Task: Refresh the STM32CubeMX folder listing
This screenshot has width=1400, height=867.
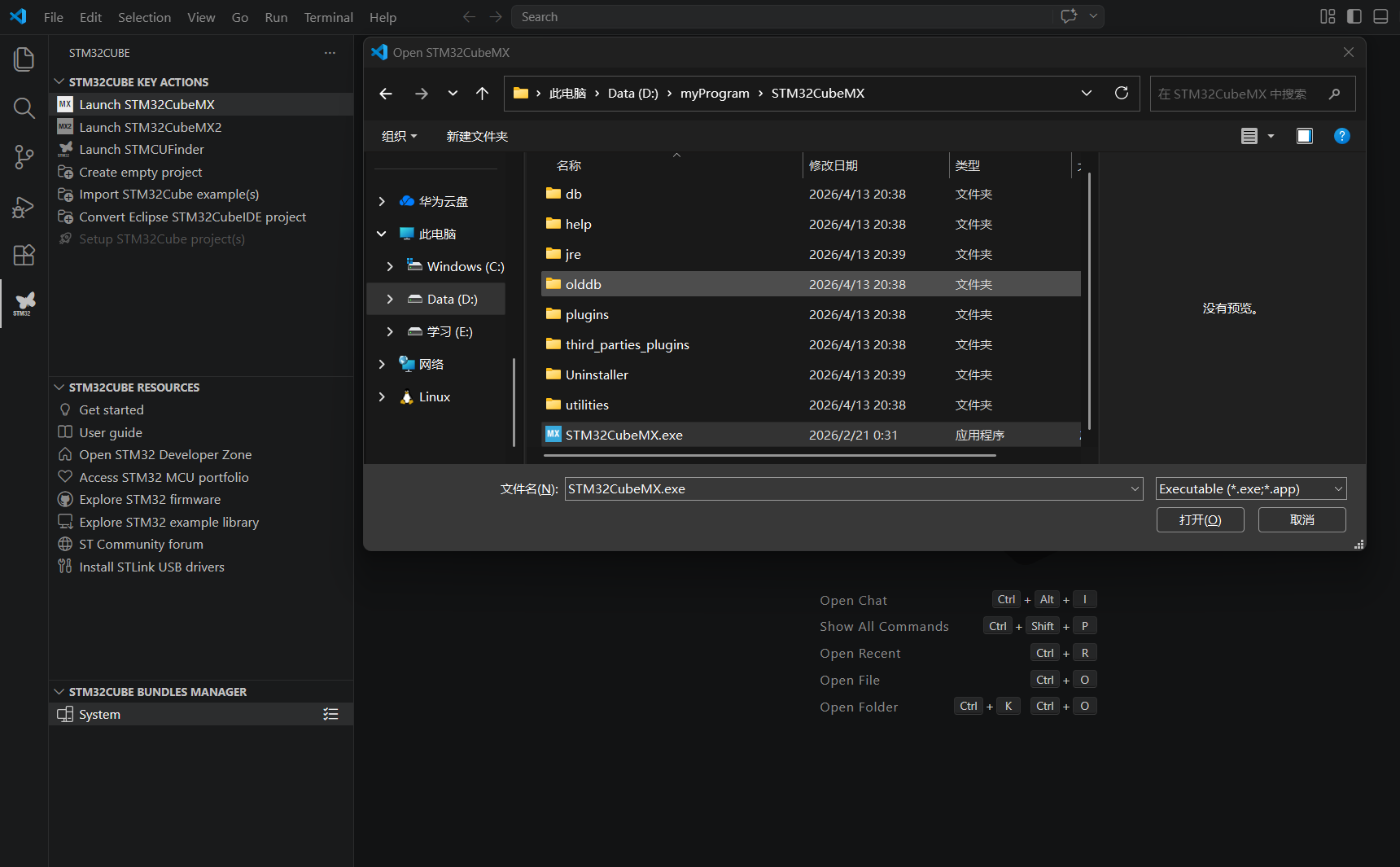Action: pos(1121,93)
